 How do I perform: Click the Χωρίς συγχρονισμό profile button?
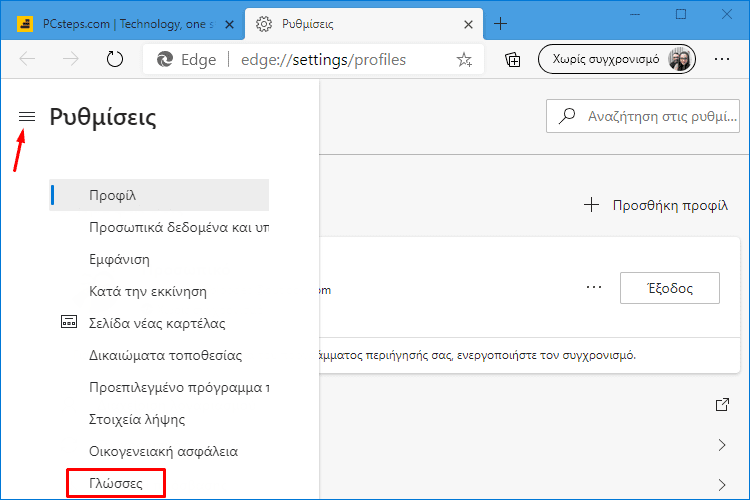[617, 59]
